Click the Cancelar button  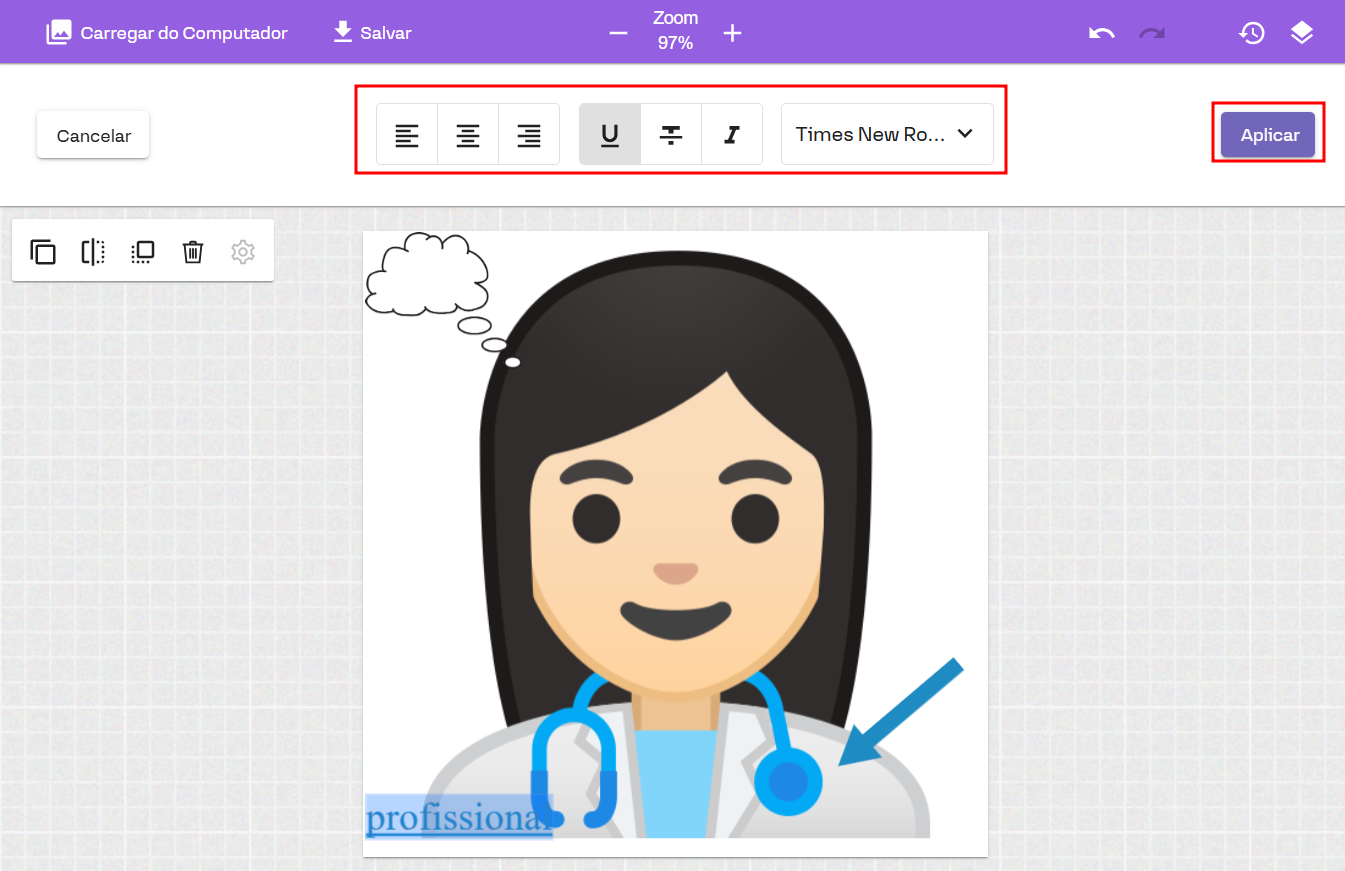[x=93, y=136]
